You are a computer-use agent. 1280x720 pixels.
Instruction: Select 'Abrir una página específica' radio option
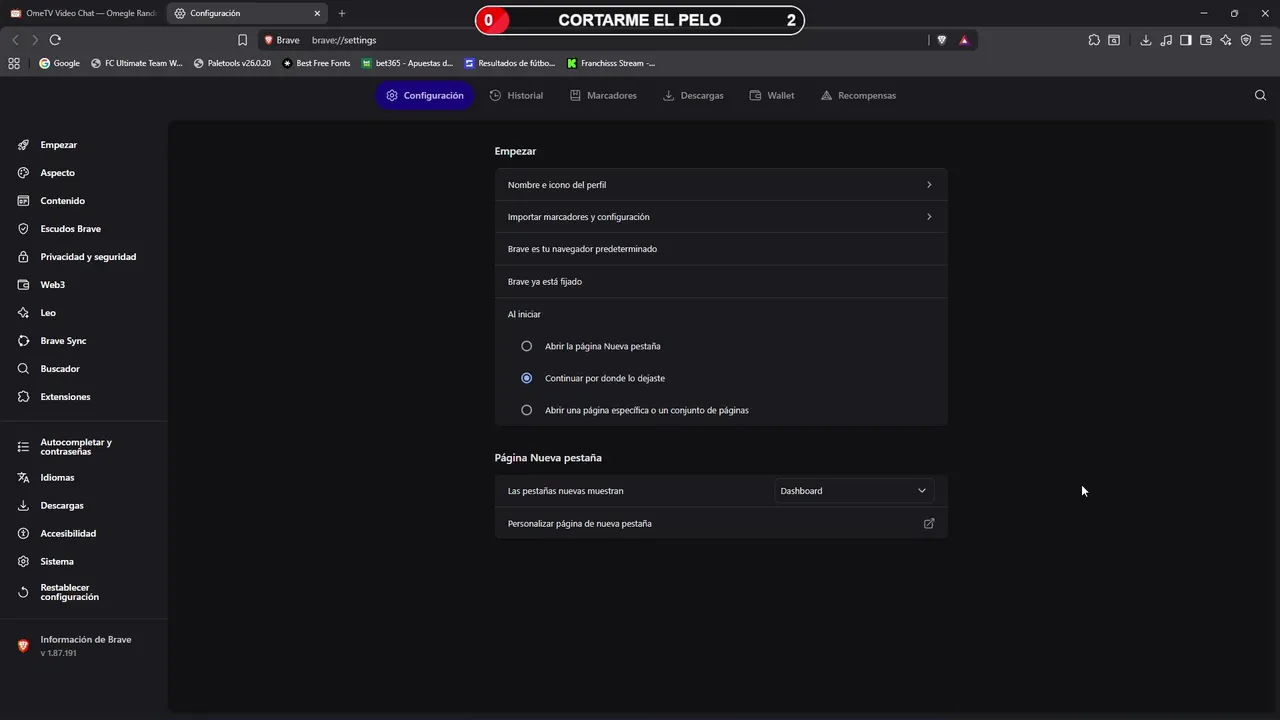(526, 410)
